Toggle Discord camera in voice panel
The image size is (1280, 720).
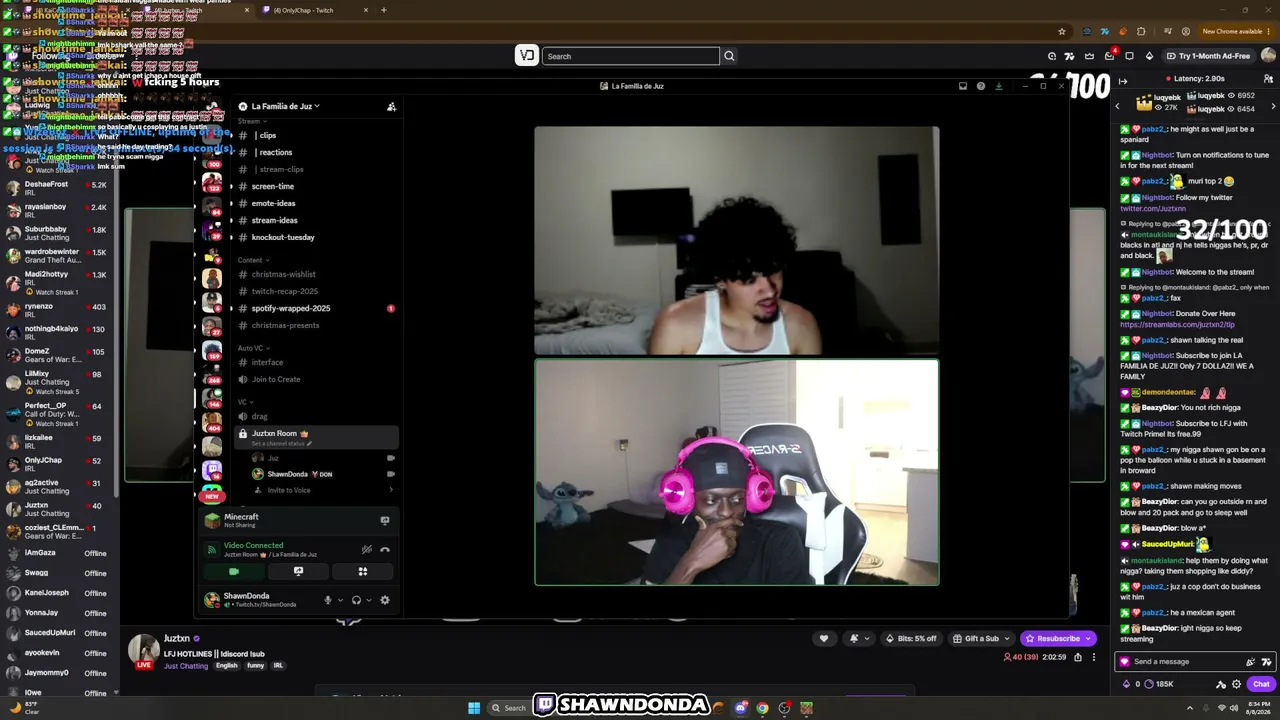tap(234, 571)
